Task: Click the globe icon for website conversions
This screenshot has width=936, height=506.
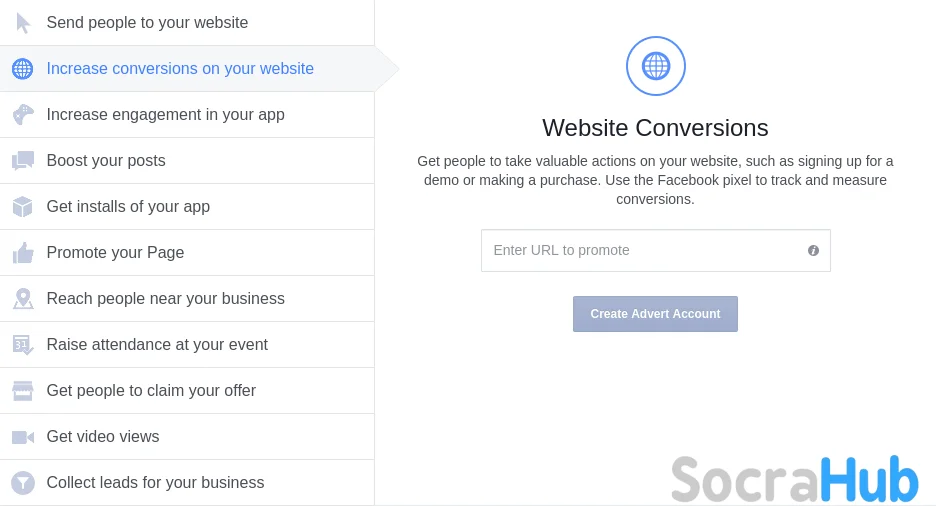Action: pyautogui.click(x=22, y=69)
